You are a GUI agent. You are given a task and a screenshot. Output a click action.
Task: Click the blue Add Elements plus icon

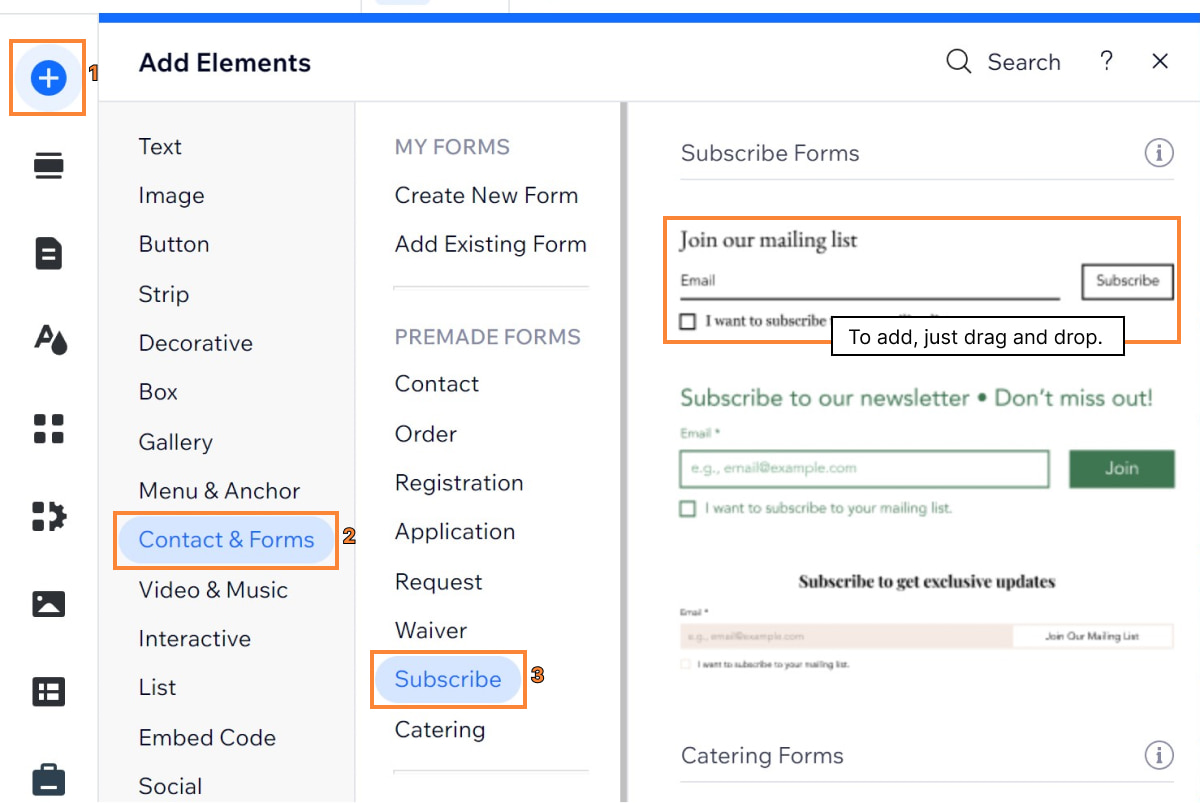(48, 77)
